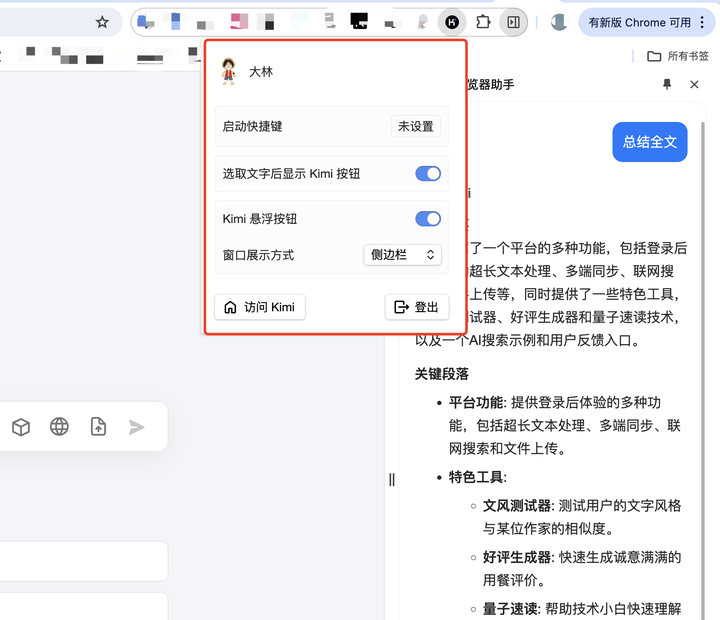Close the browser assistant side panel

point(694,85)
